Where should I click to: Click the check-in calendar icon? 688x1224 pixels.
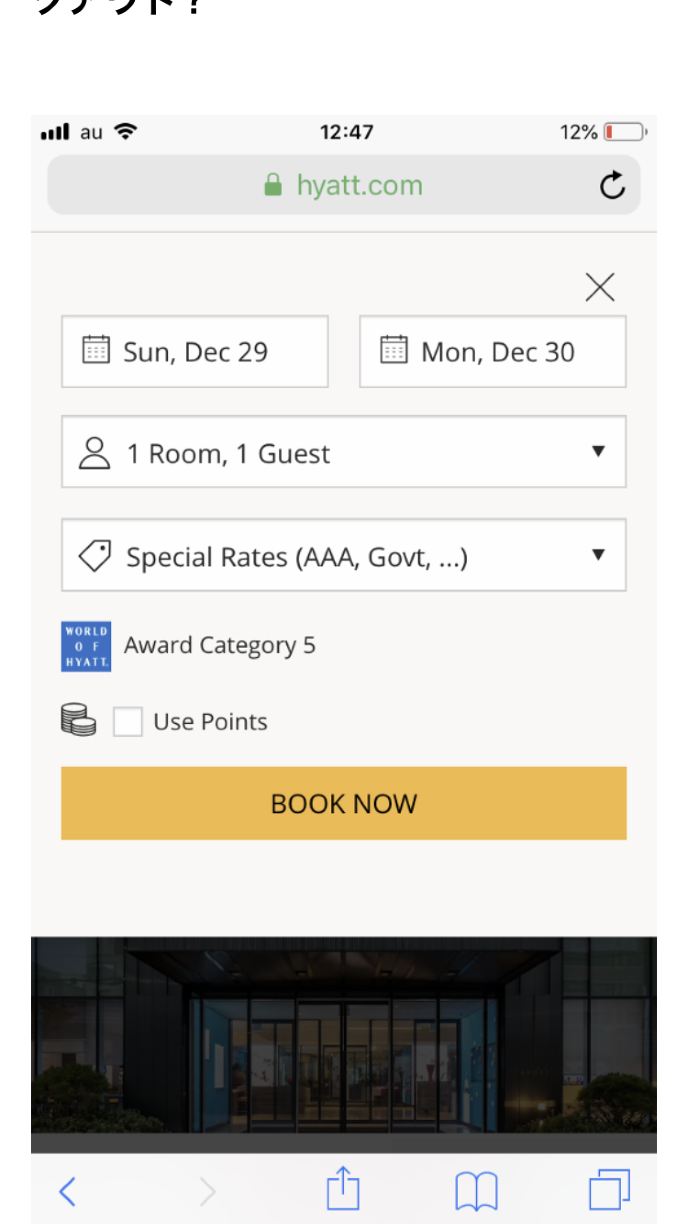point(96,350)
